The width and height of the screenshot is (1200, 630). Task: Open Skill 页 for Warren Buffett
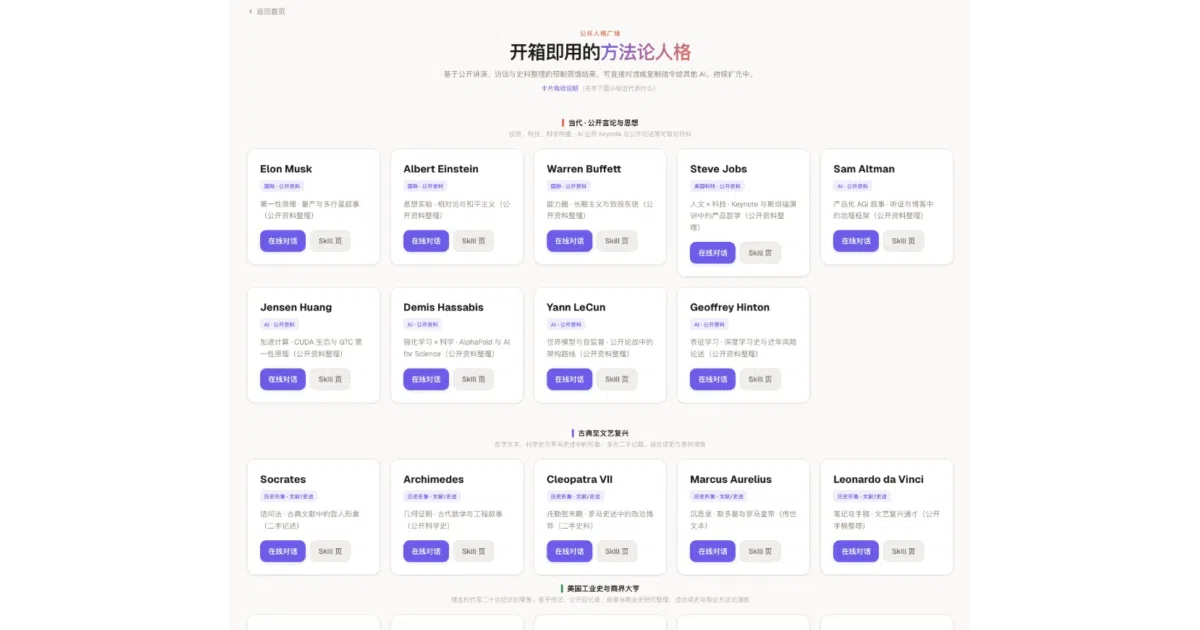click(x=617, y=241)
